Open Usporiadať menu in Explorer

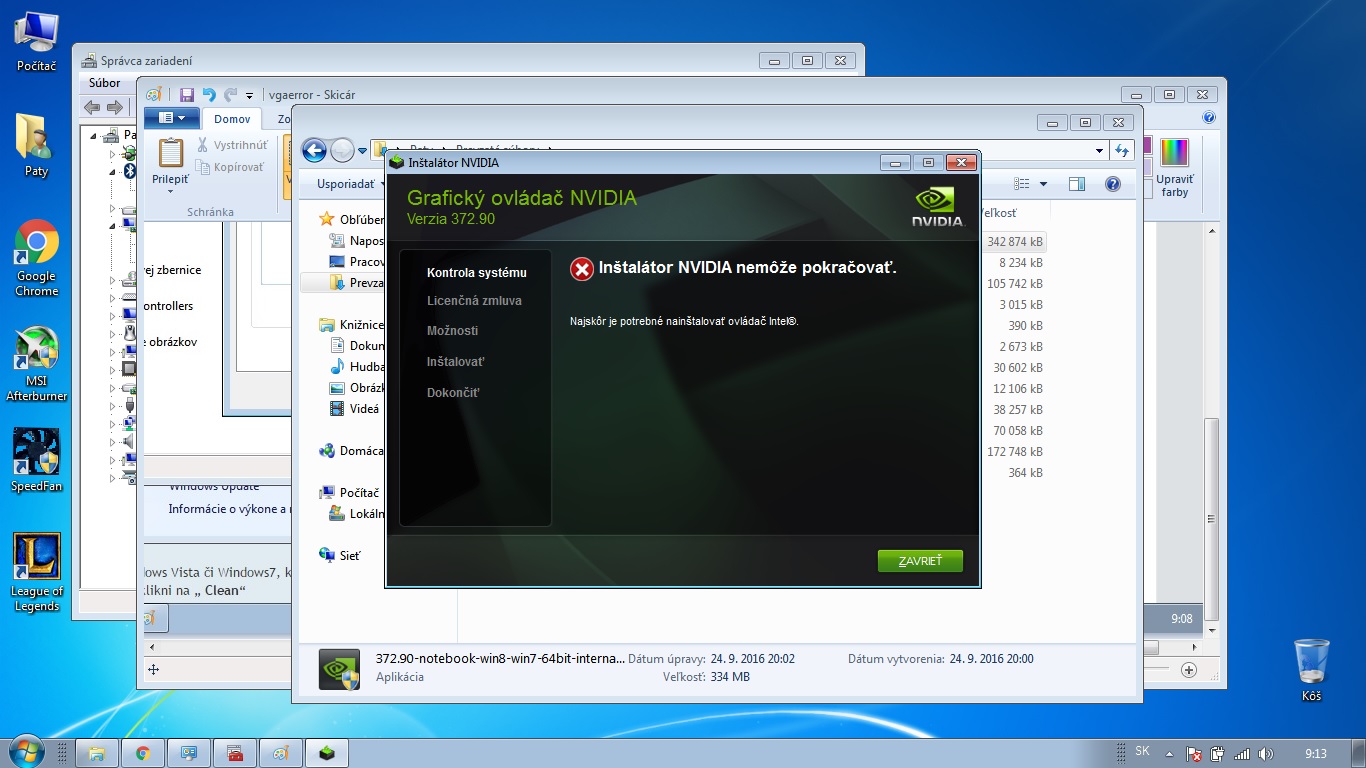[351, 184]
